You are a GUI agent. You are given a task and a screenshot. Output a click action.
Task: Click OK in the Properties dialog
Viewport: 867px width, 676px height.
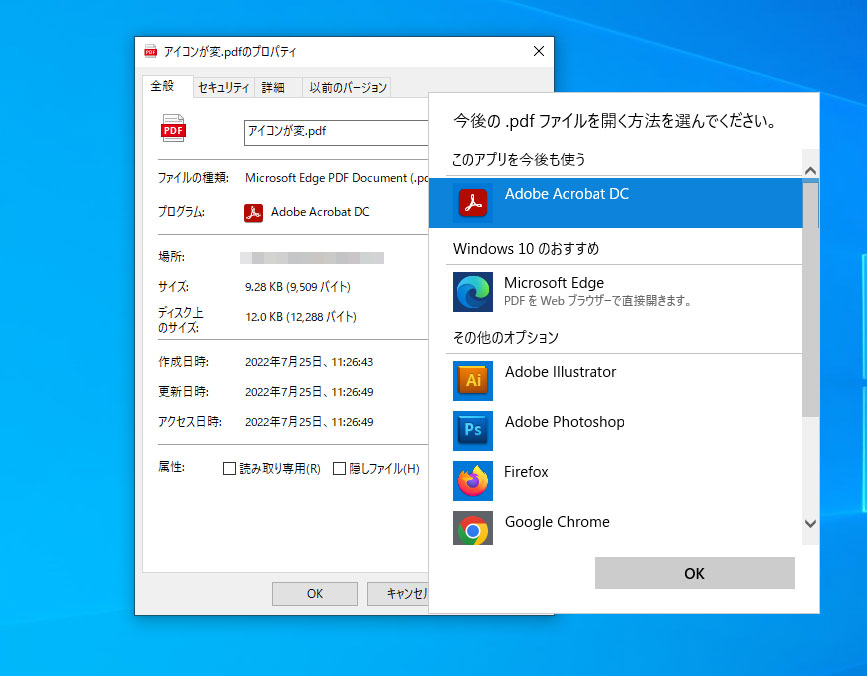315,594
